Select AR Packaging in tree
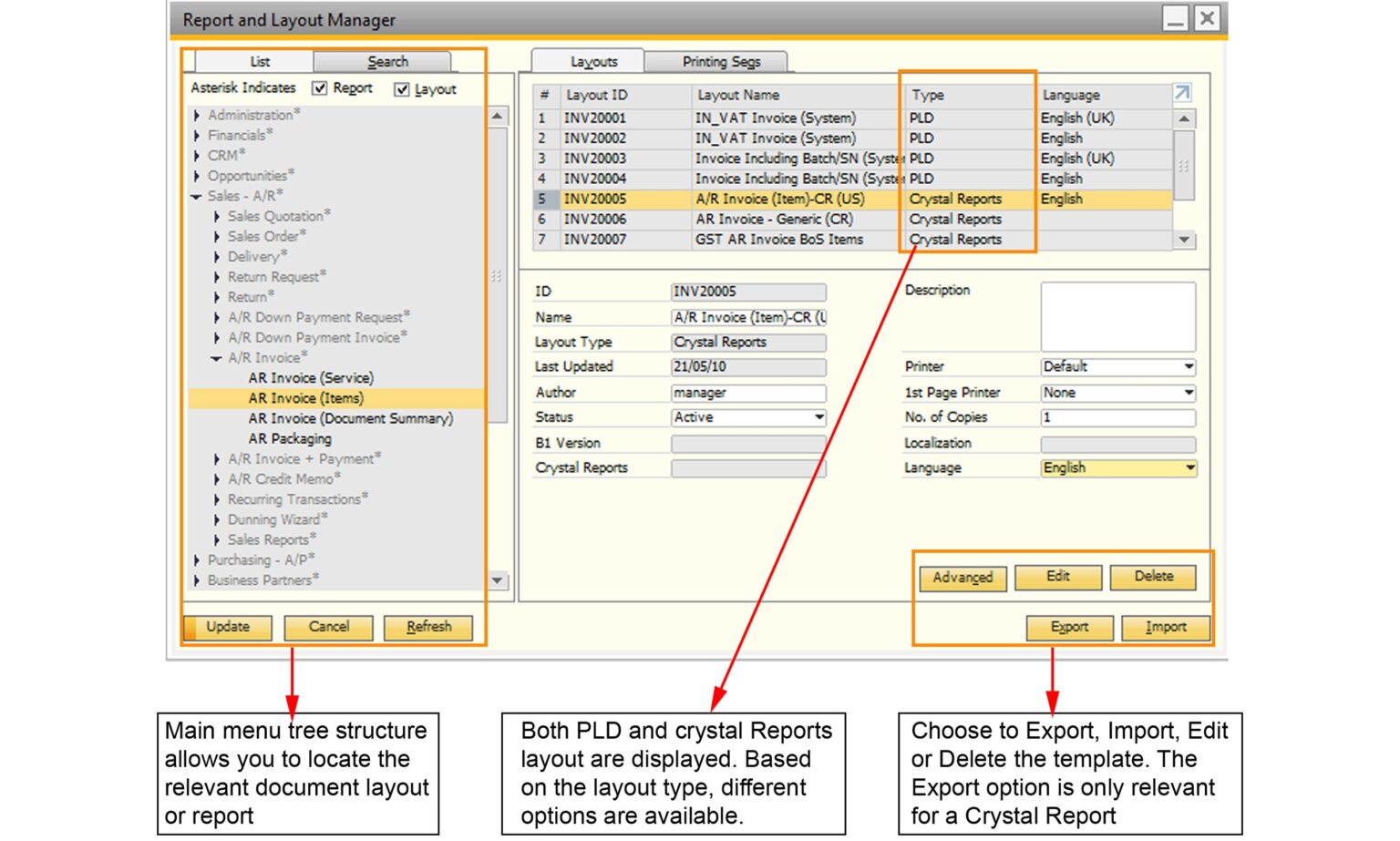Image resolution: width=1400 pixels, height=841 pixels. coord(290,439)
